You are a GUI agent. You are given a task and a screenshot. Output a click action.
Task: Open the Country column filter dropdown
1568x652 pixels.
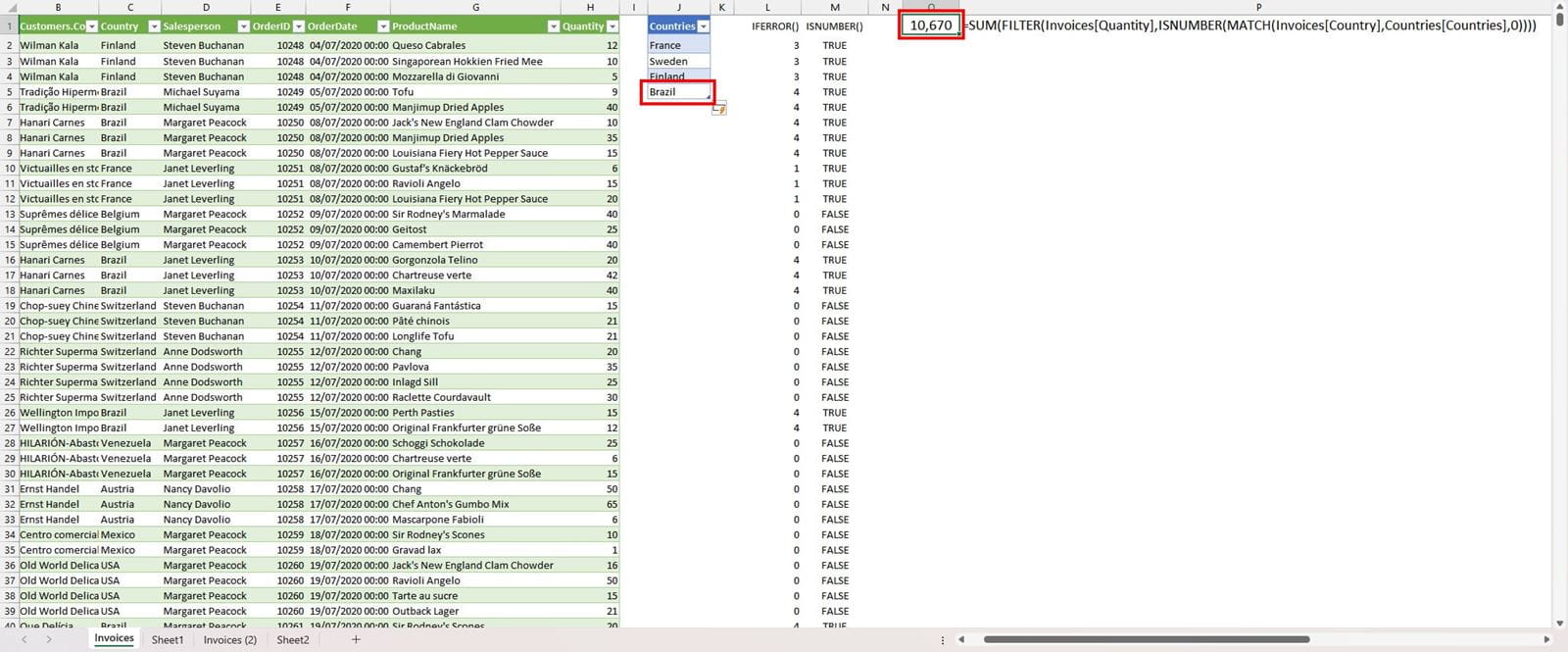point(154,26)
